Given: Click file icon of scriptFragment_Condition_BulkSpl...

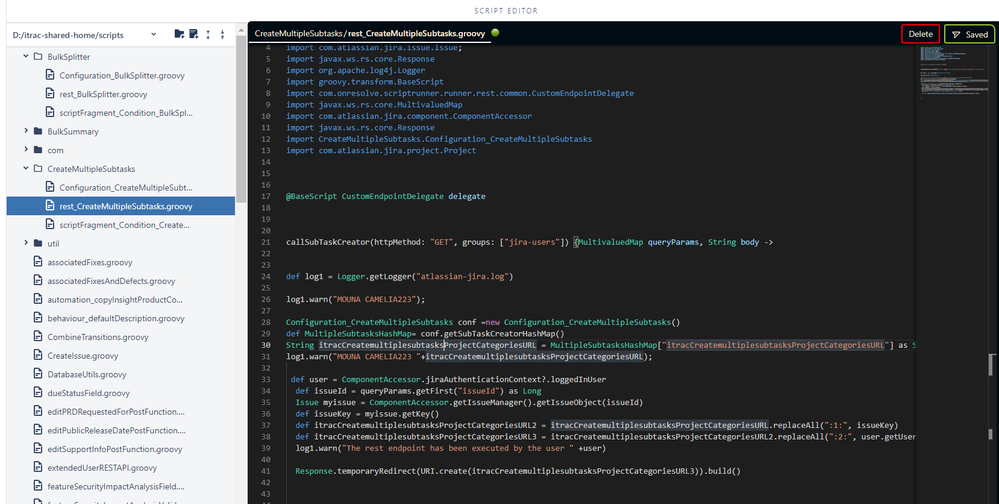Looking at the screenshot, I should click(50, 112).
